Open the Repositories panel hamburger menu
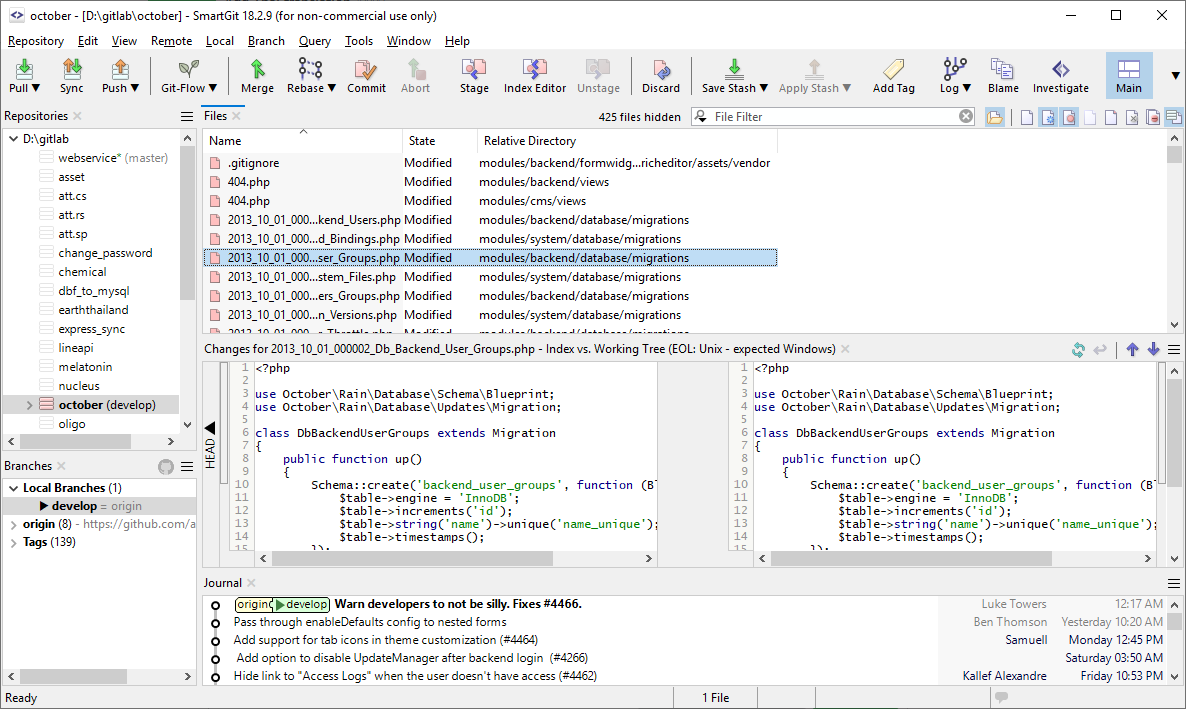This screenshot has width=1186, height=709. click(x=187, y=117)
